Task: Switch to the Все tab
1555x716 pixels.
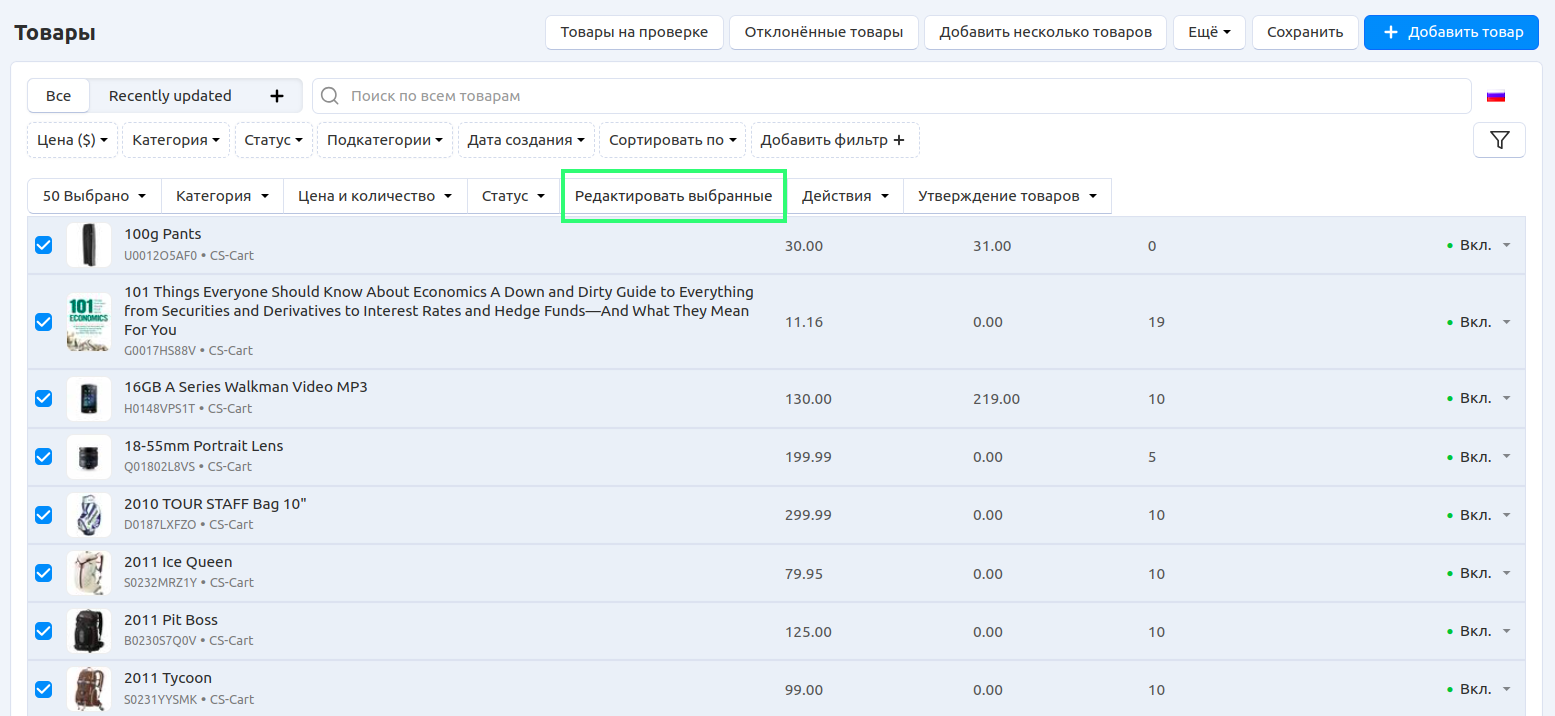Action: click(59, 96)
